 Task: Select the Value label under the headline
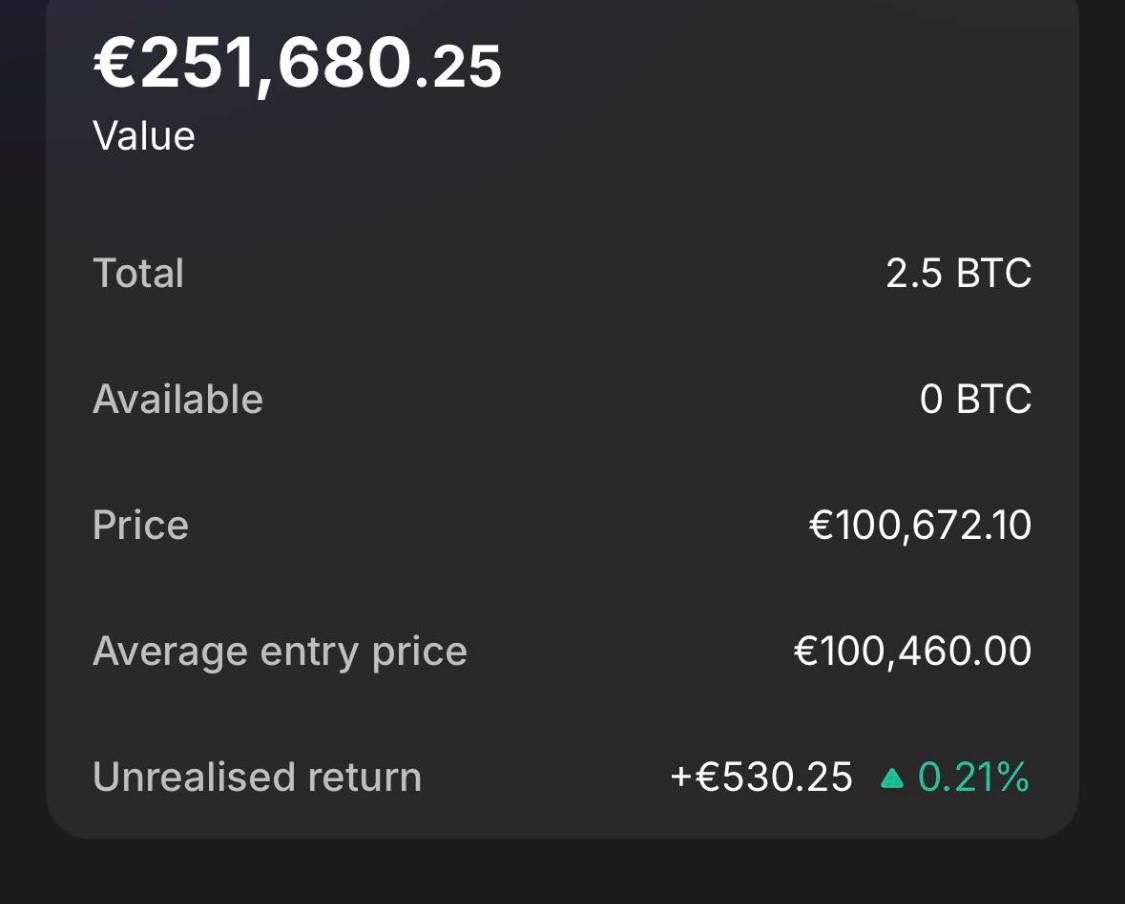pyautogui.click(x=144, y=136)
